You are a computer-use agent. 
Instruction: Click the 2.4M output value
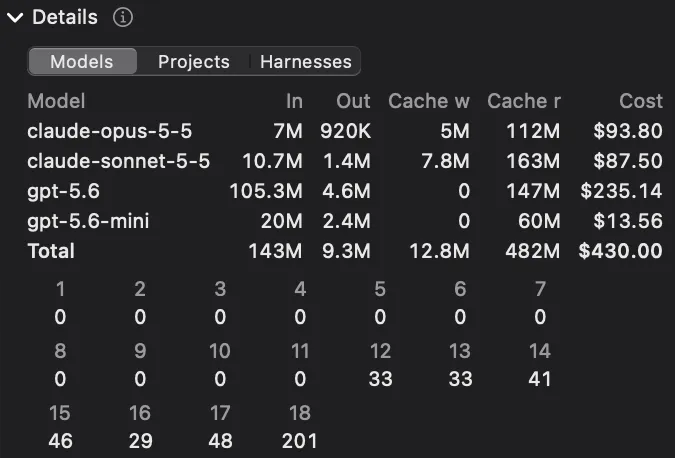tap(347, 221)
